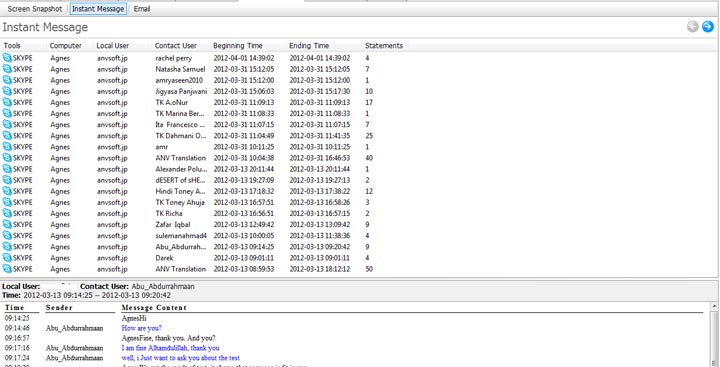
Task: Click statements count 50
Action: [369, 269]
